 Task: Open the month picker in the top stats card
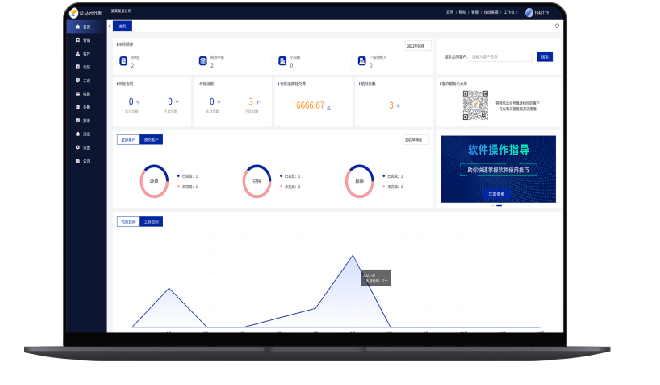418,46
